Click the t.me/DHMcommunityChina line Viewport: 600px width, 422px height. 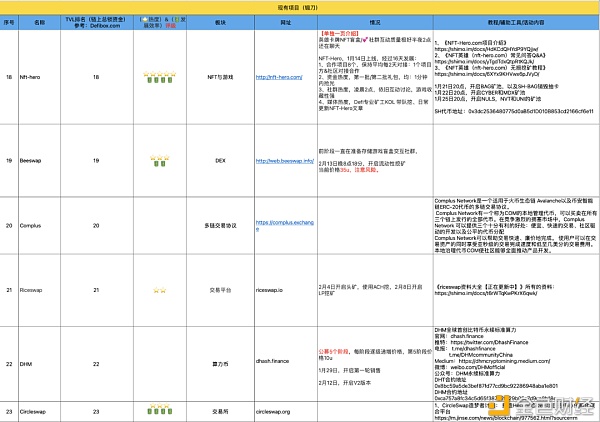(x=480, y=355)
